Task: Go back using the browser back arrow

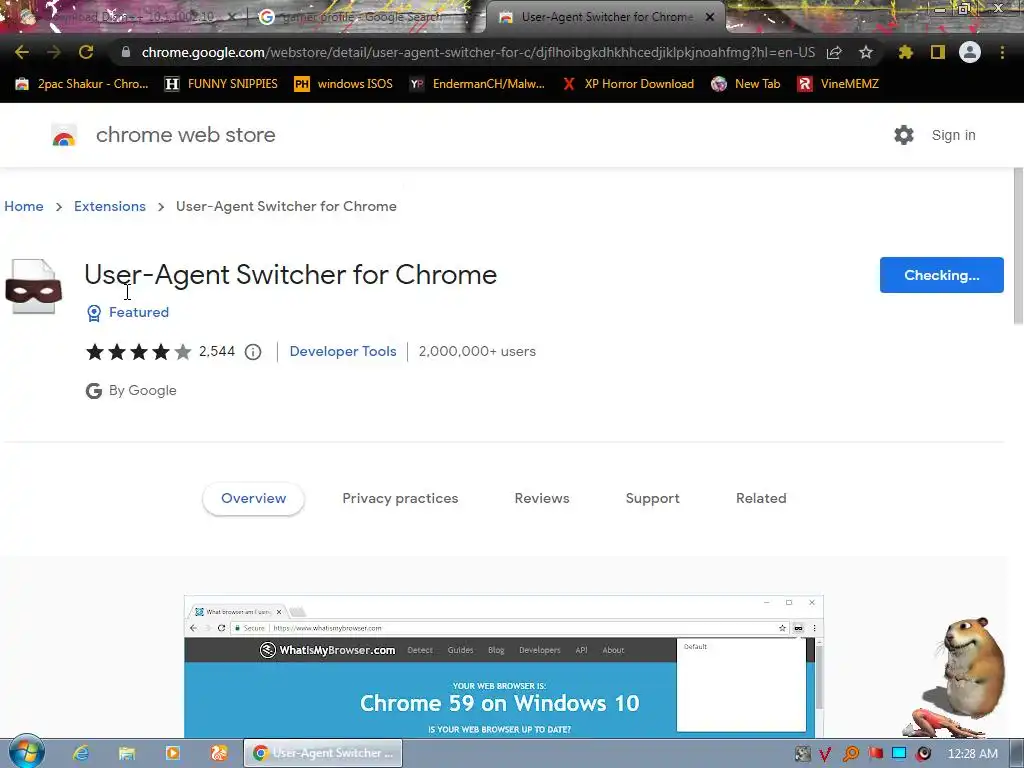Action: pyautogui.click(x=22, y=52)
